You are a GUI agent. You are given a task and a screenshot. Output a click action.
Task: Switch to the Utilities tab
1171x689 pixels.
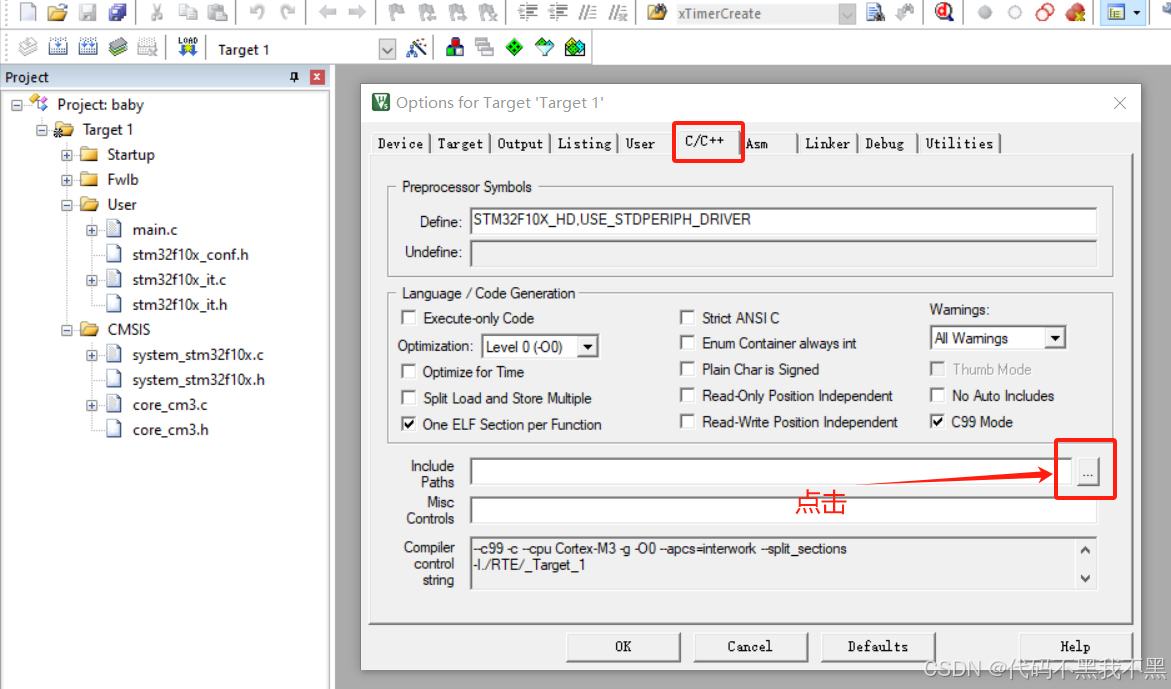click(960, 143)
